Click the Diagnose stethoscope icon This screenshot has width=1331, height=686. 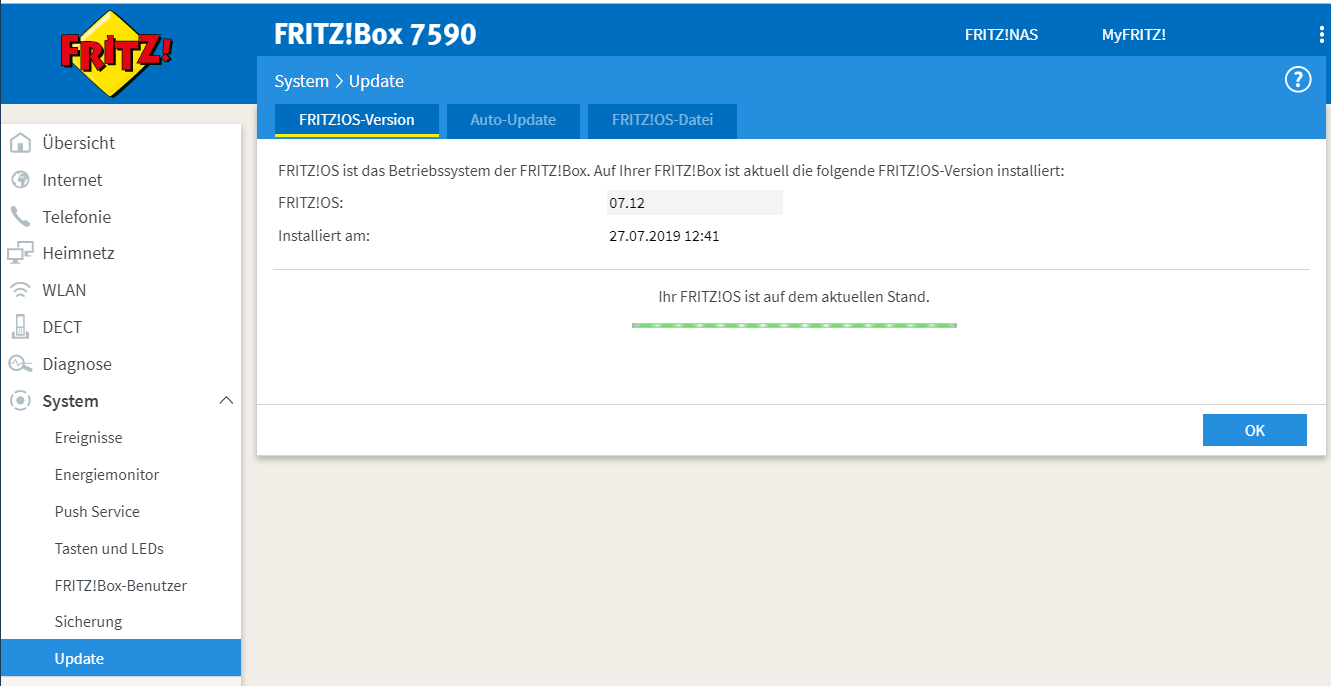(x=20, y=364)
